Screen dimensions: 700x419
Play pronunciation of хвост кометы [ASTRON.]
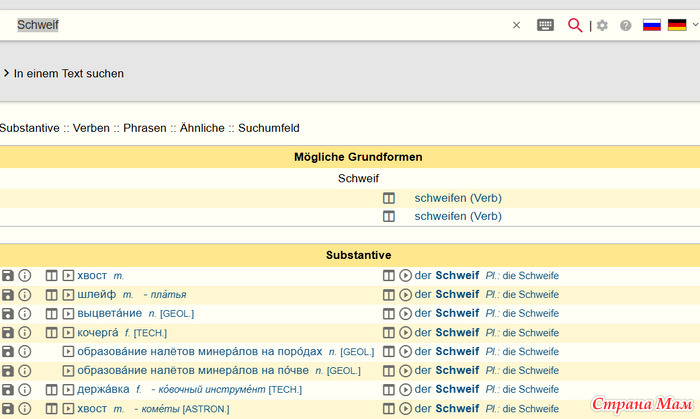click(x=68, y=408)
